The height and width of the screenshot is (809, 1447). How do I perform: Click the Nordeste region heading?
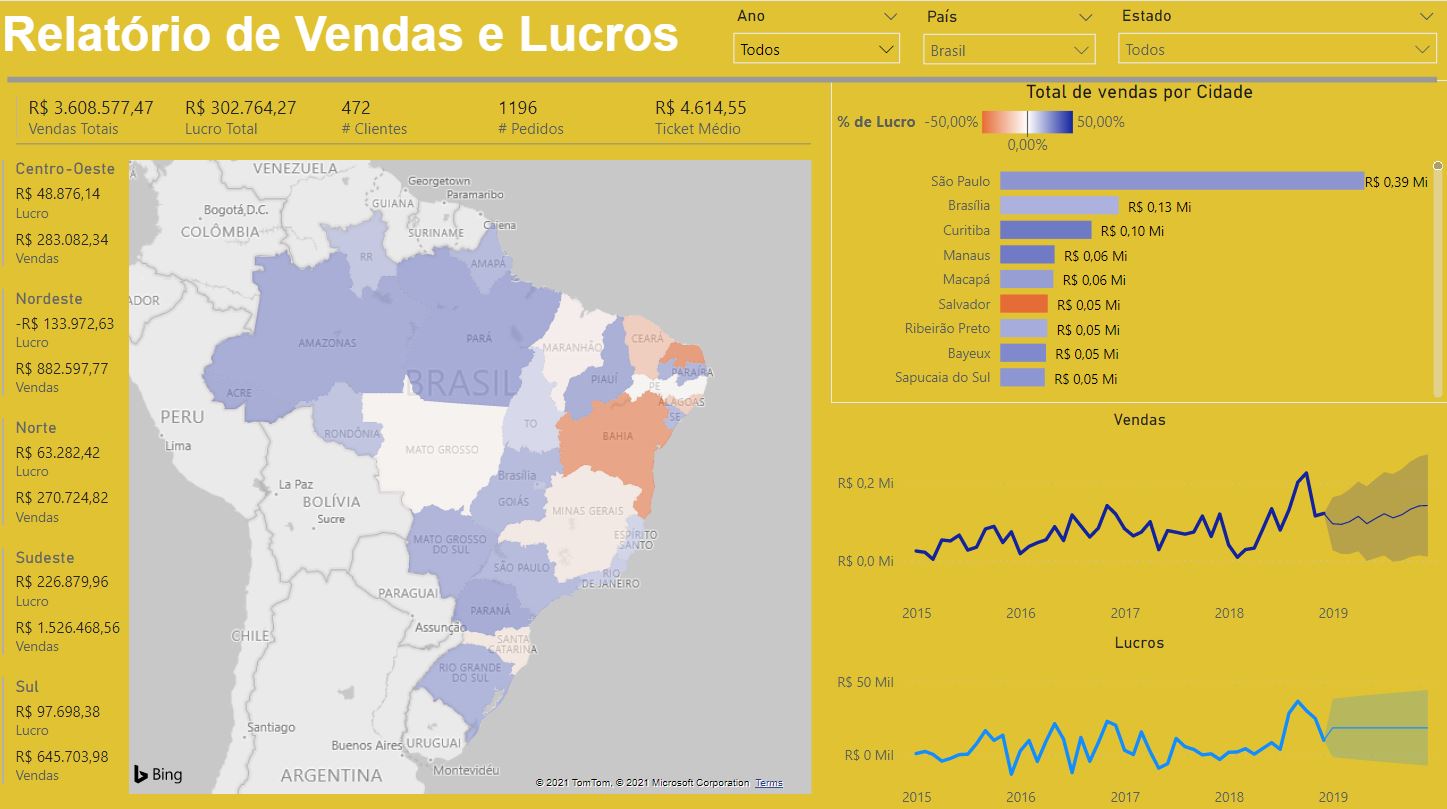(49, 298)
